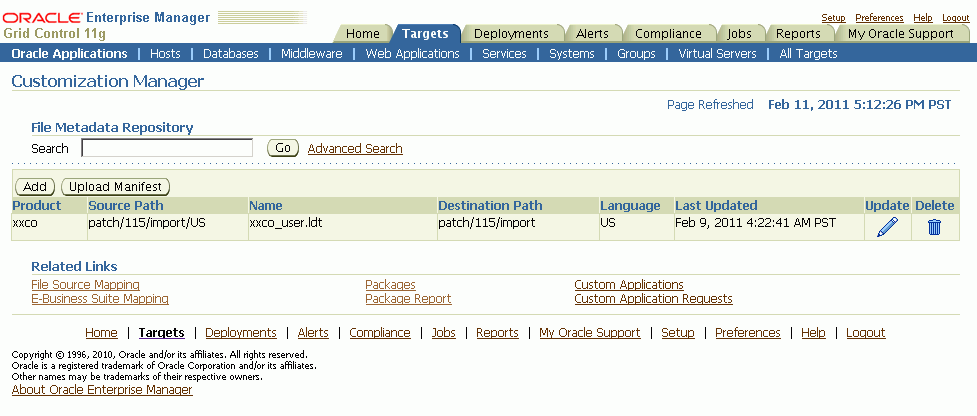
Task: Go to the Compliance tab
Action: (x=668, y=34)
